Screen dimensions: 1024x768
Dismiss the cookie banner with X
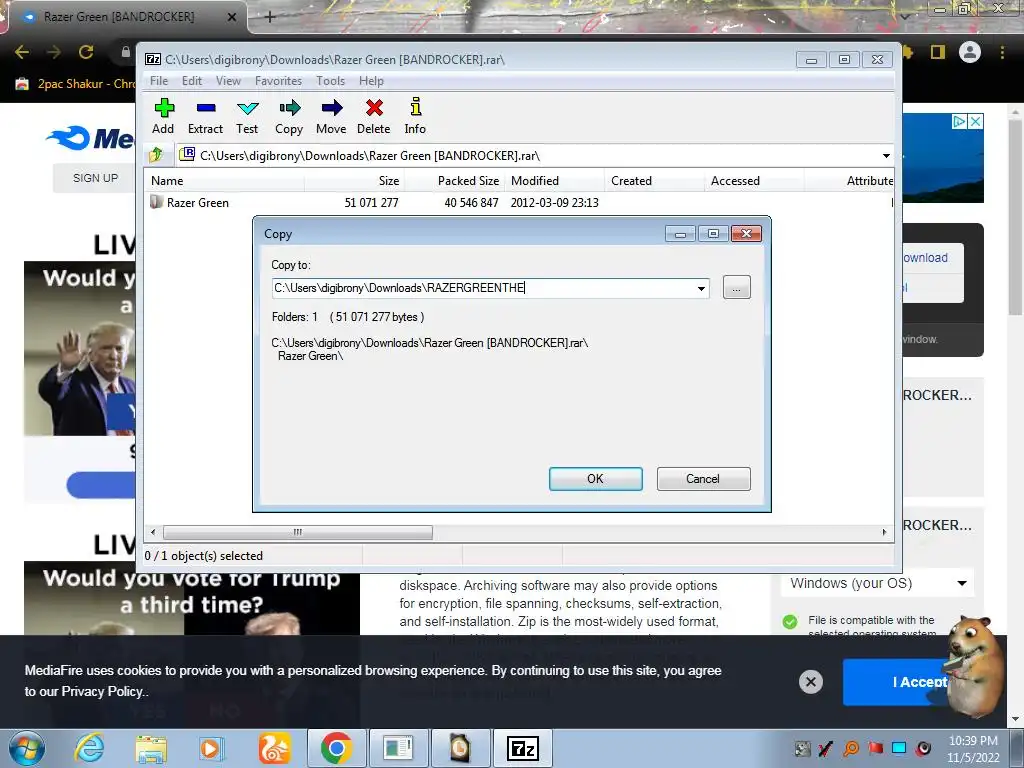click(x=810, y=682)
